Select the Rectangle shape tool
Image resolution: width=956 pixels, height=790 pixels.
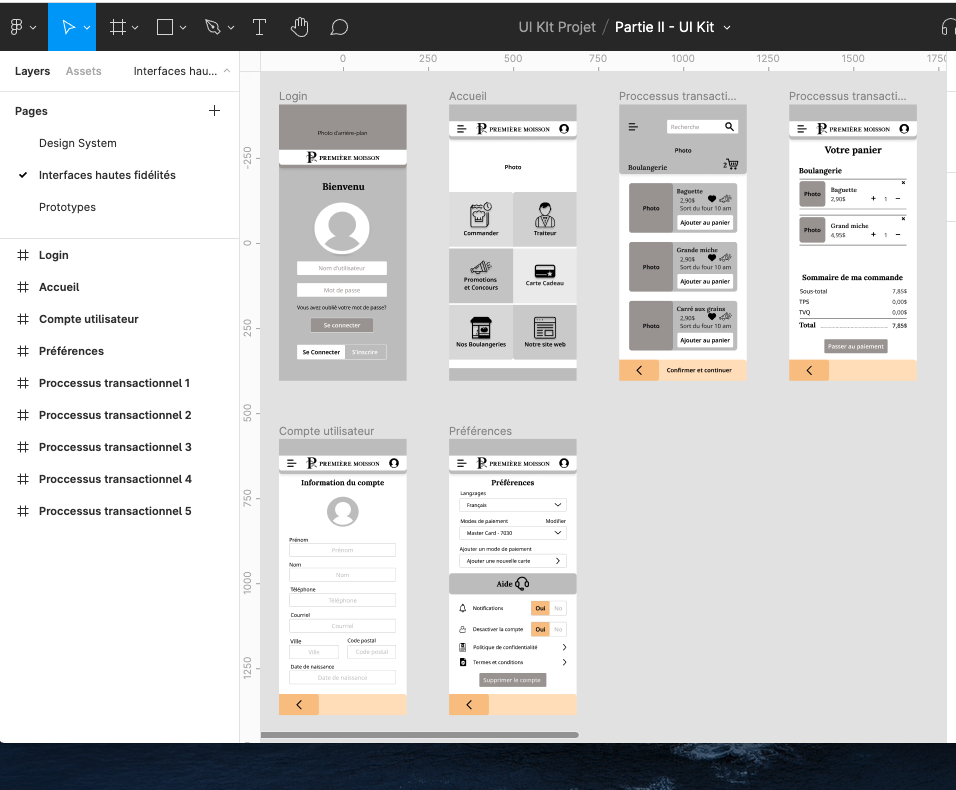pyautogui.click(x=166, y=27)
